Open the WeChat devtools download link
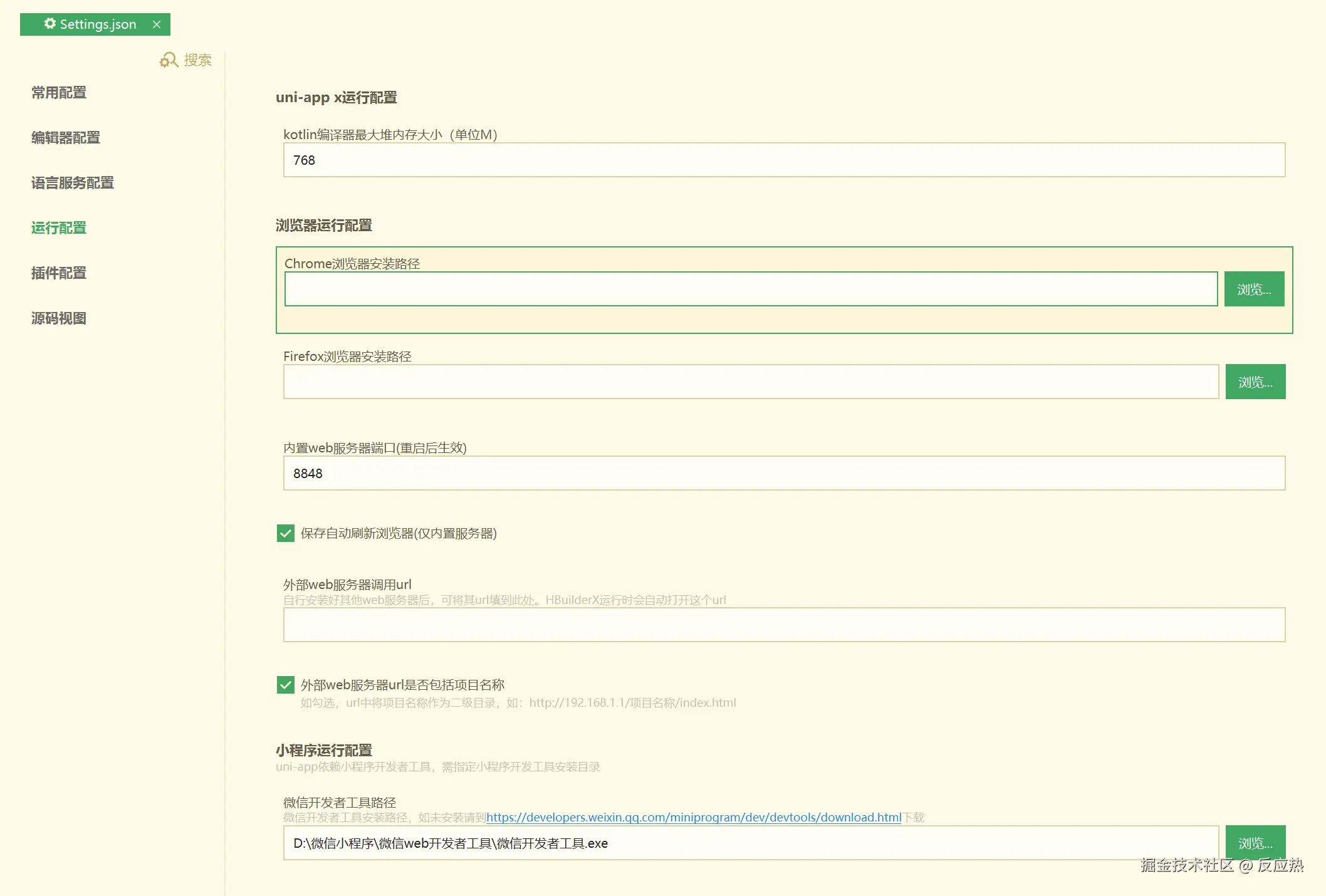 pos(693,818)
